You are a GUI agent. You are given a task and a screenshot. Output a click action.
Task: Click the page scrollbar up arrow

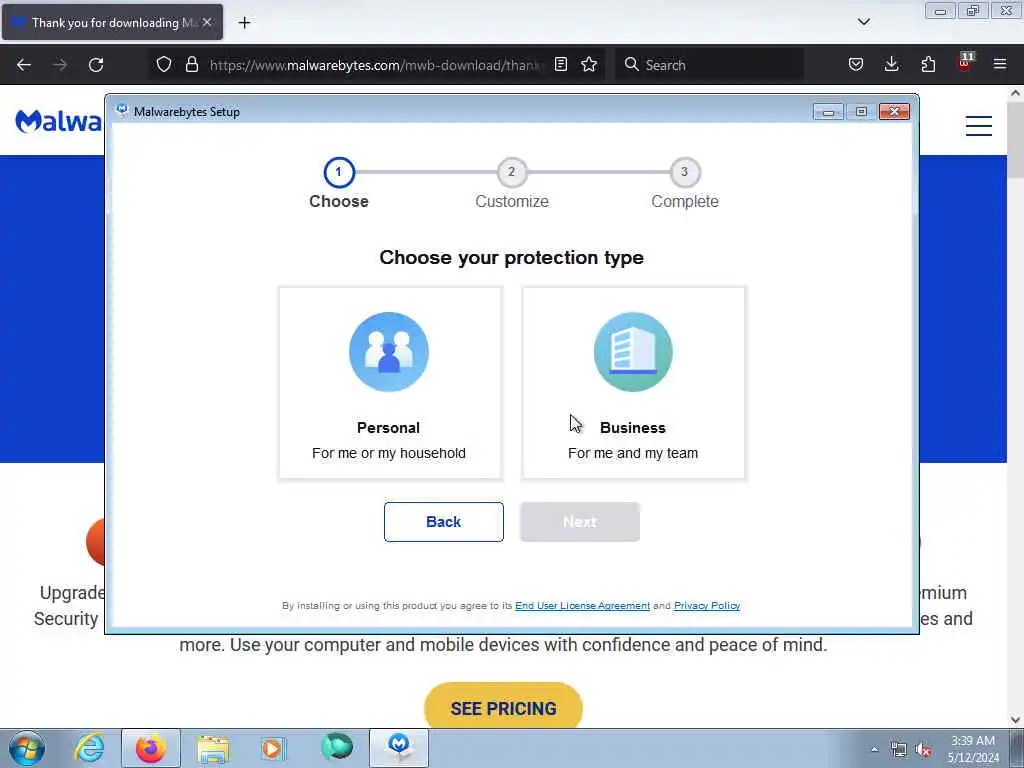pos(1015,93)
